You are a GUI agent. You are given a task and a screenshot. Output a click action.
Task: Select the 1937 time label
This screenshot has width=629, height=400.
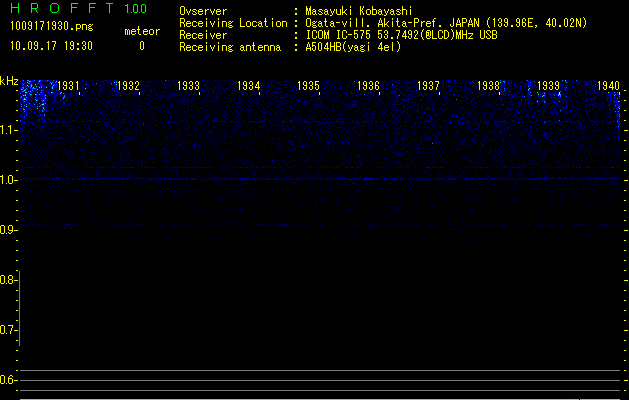click(x=428, y=86)
